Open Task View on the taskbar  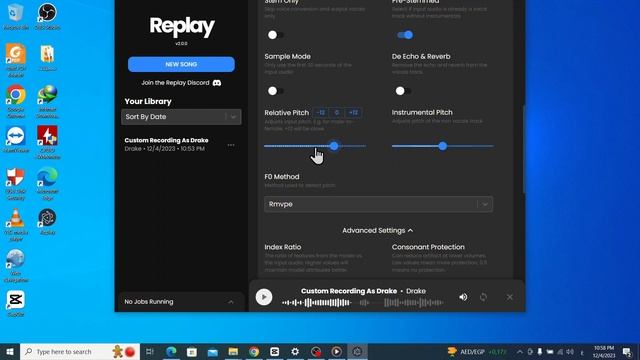[x=150, y=351]
